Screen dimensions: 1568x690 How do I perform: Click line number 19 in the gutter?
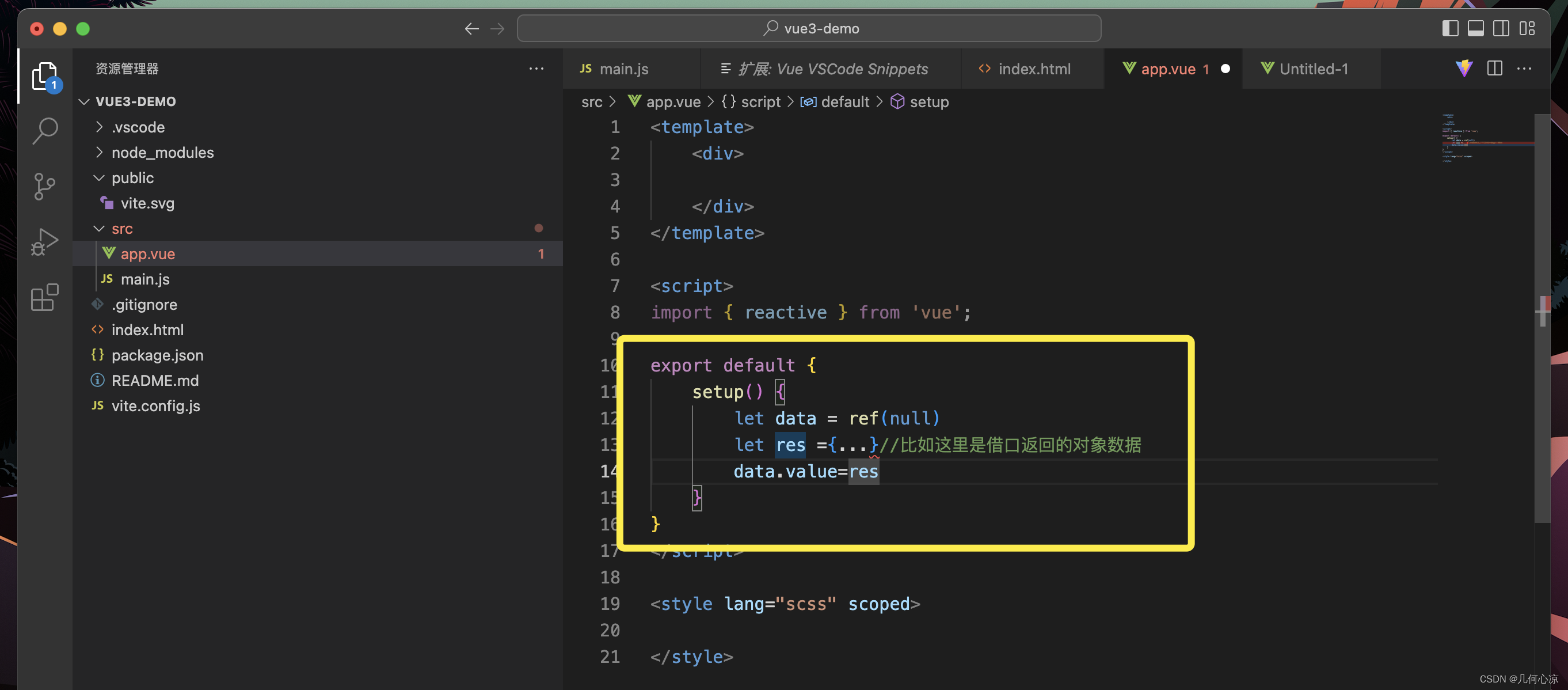[x=610, y=604]
